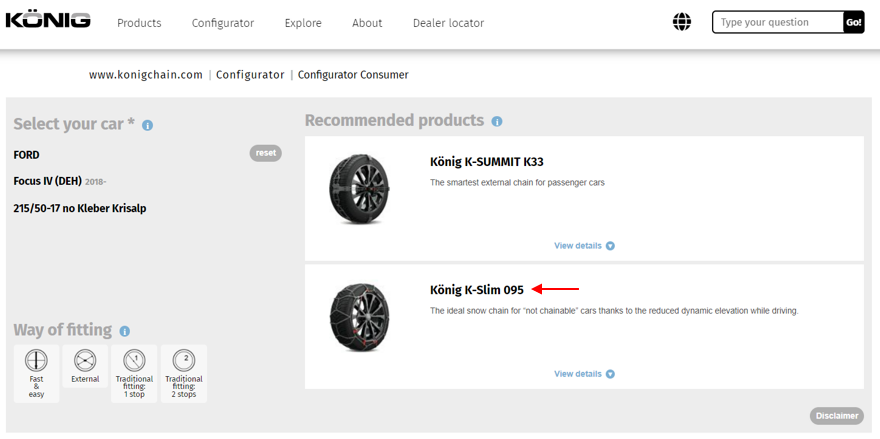The height and width of the screenshot is (439, 880).
Task: Click the Go! search button
Action: coord(853,22)
